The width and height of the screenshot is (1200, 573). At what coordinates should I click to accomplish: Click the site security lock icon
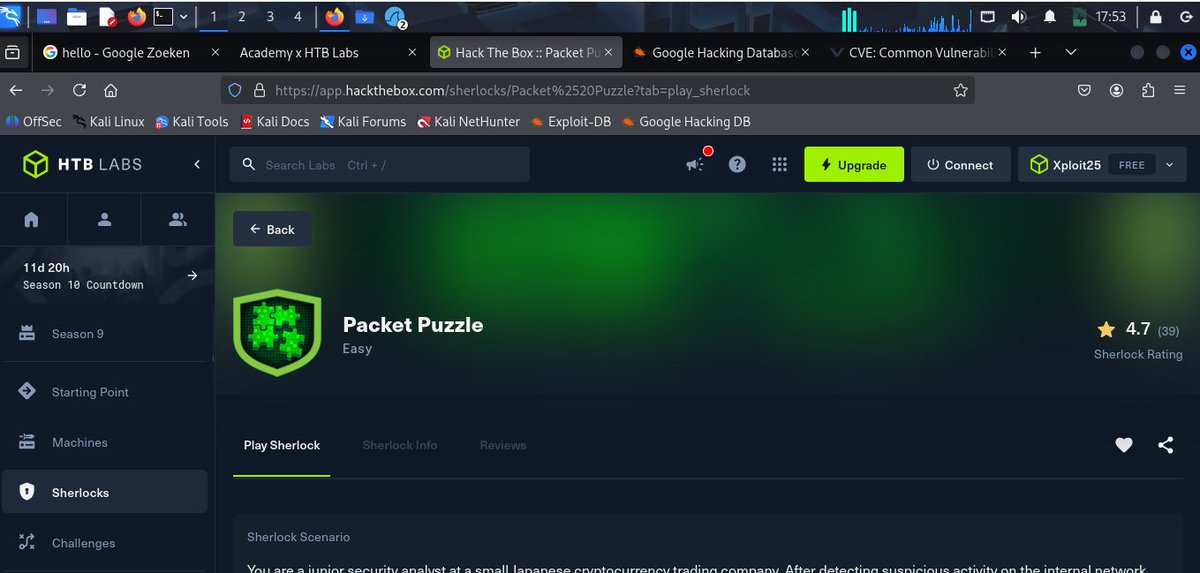[259, 90]
